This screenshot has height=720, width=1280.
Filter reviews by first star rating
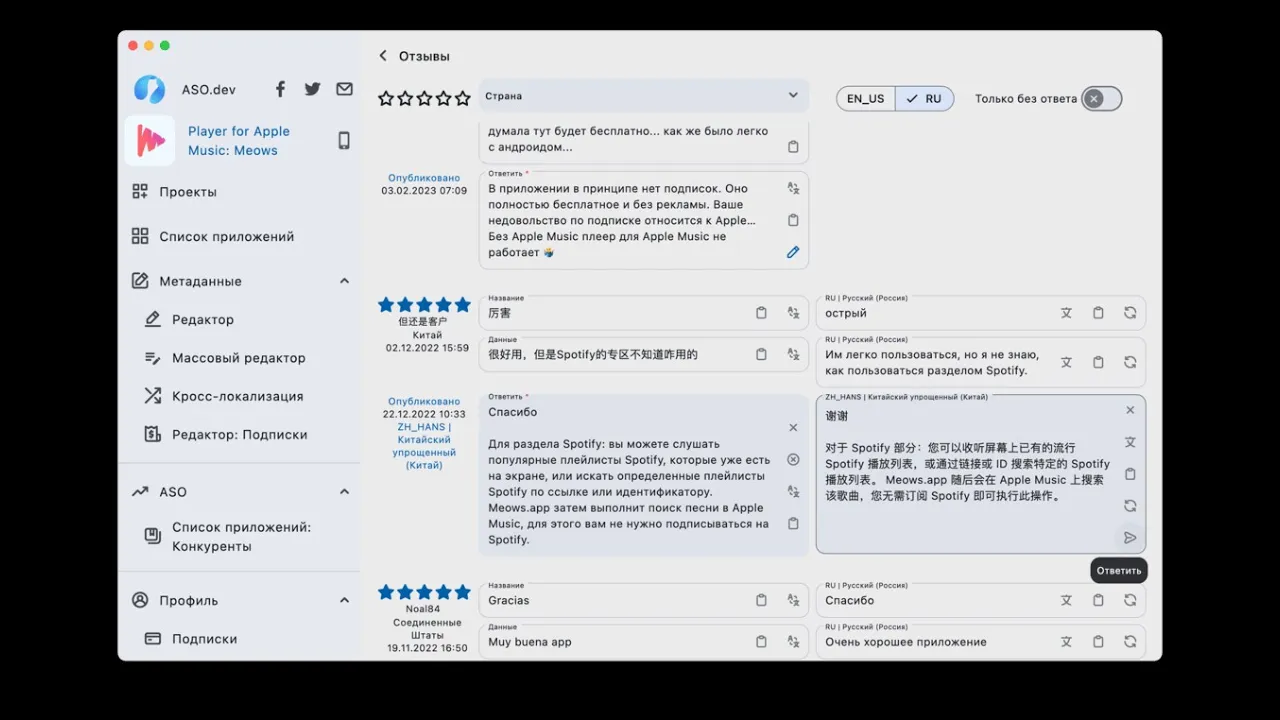pos(386,99)
